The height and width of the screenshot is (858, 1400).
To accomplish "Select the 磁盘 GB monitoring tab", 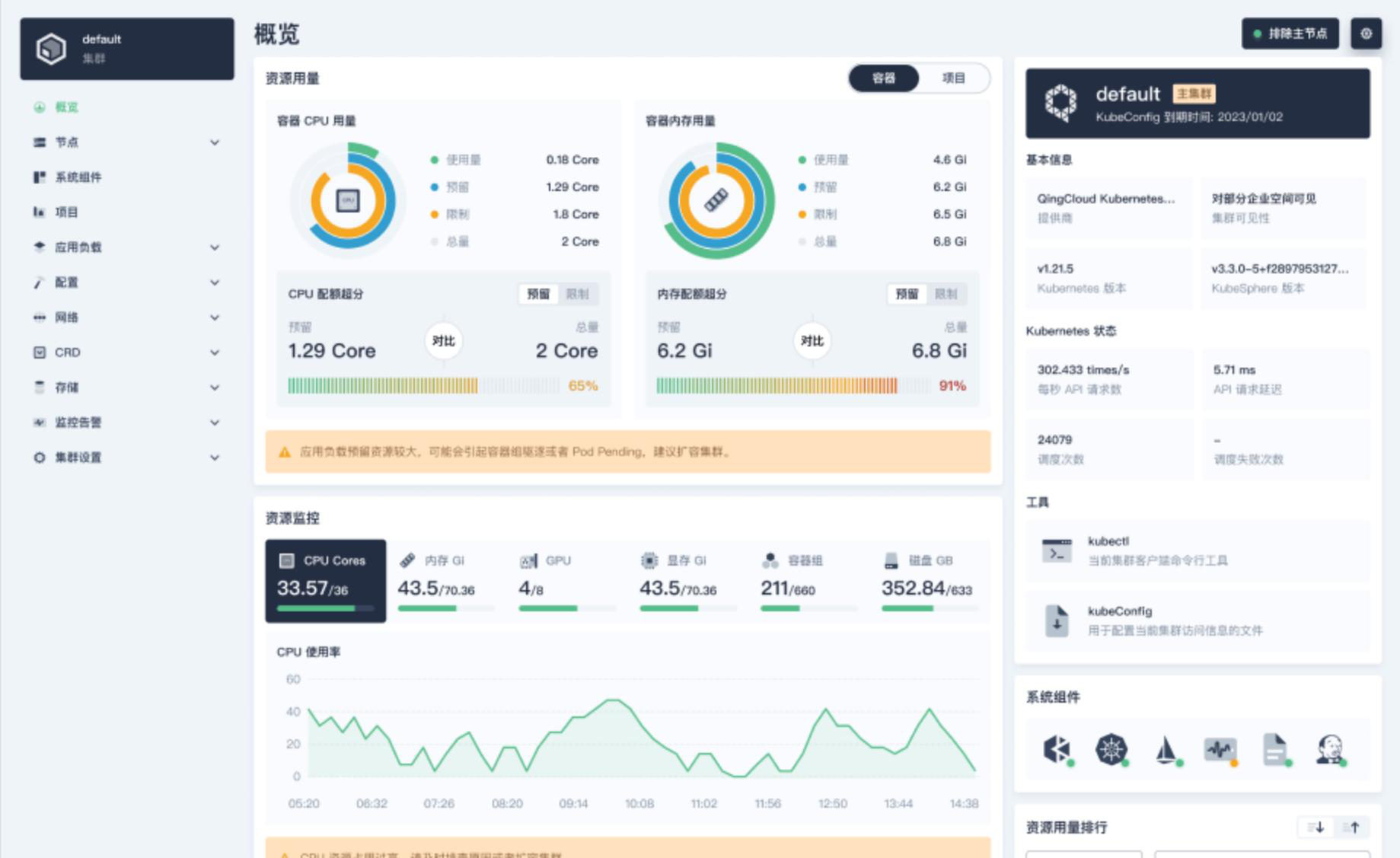I will (x=930, y=581).
